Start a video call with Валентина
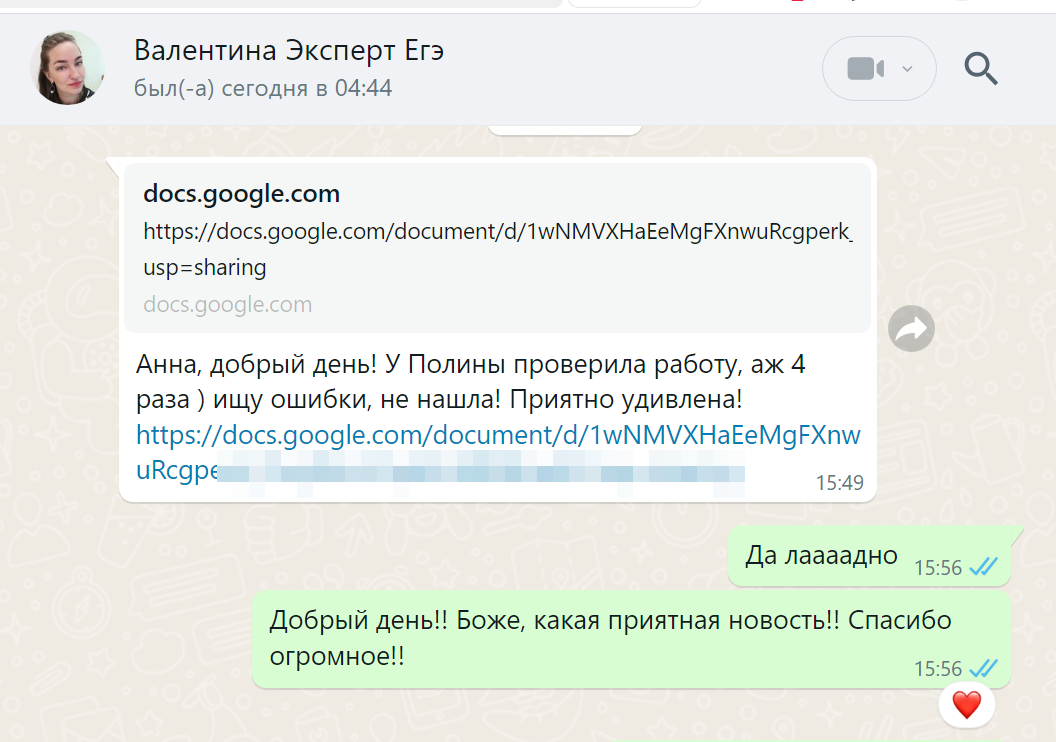 tap(865, 69)
